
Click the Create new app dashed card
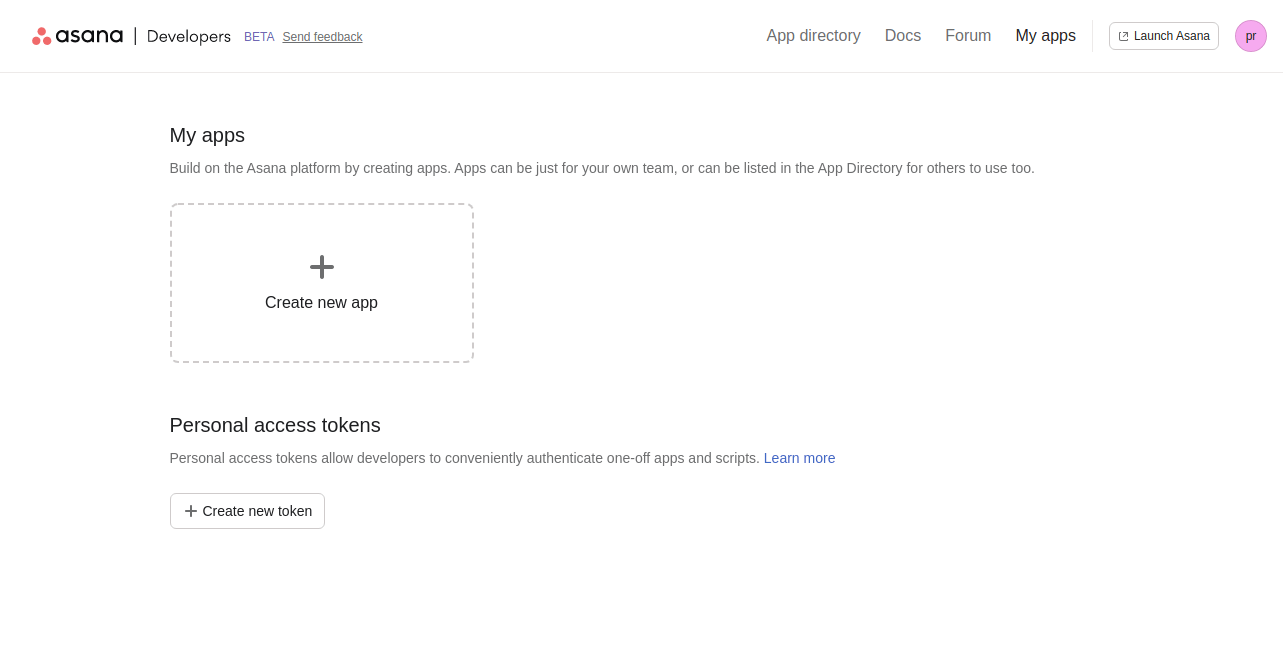(321, 283)
